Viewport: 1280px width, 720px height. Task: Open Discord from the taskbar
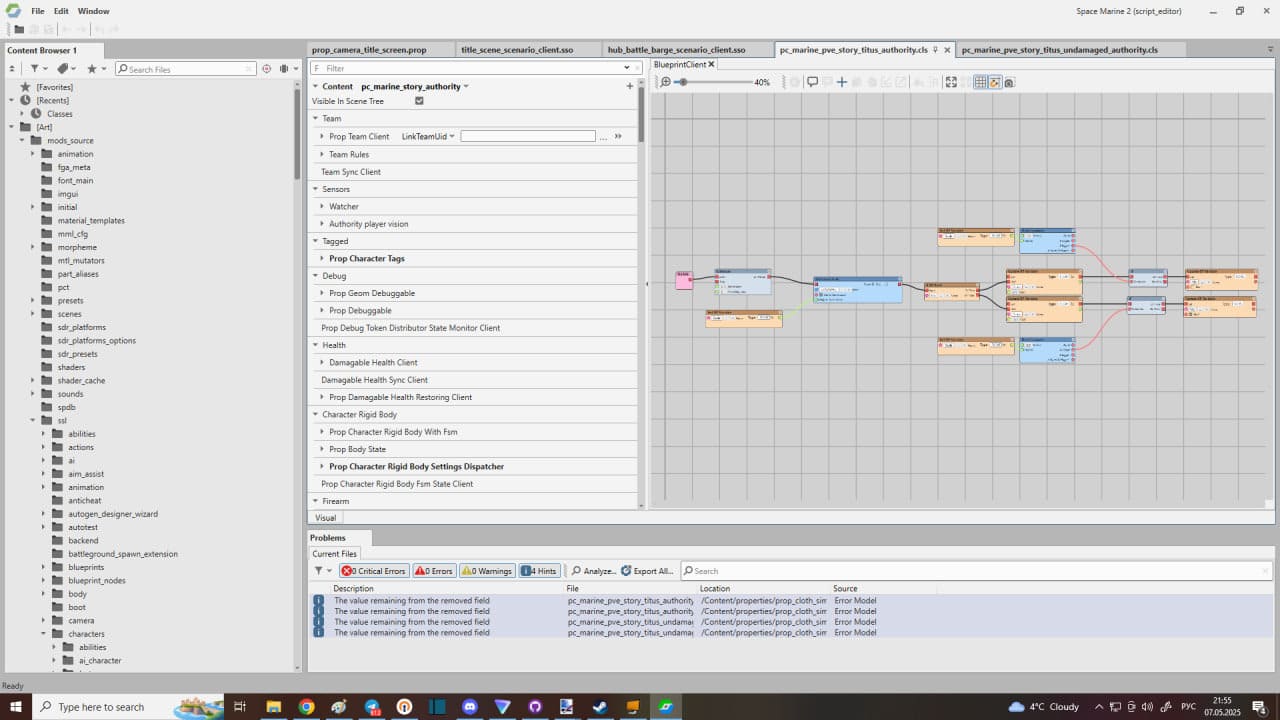coord(470,706)
